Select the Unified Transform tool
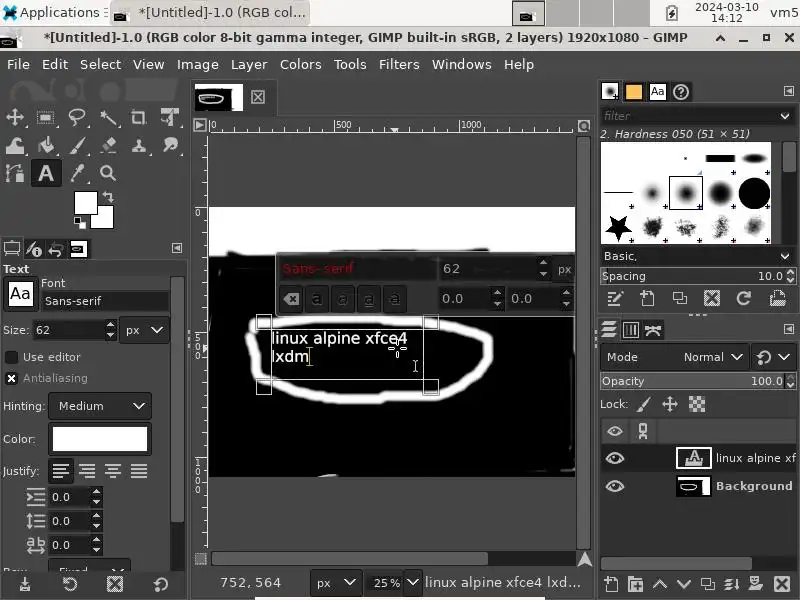The height and width of the screenshot is (600, 800). [x=169, y=117]
